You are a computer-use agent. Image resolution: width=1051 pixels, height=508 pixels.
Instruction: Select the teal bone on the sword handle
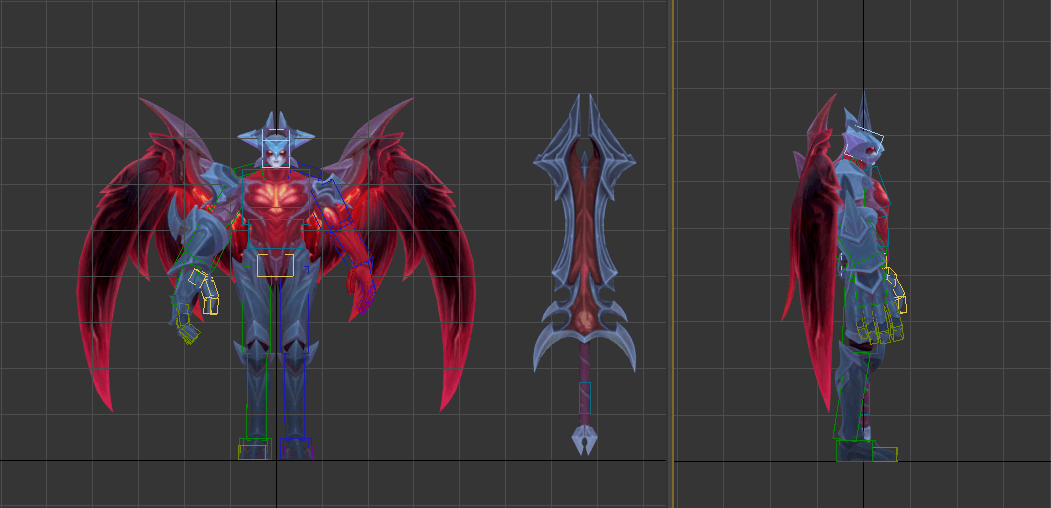click(584, 398)
